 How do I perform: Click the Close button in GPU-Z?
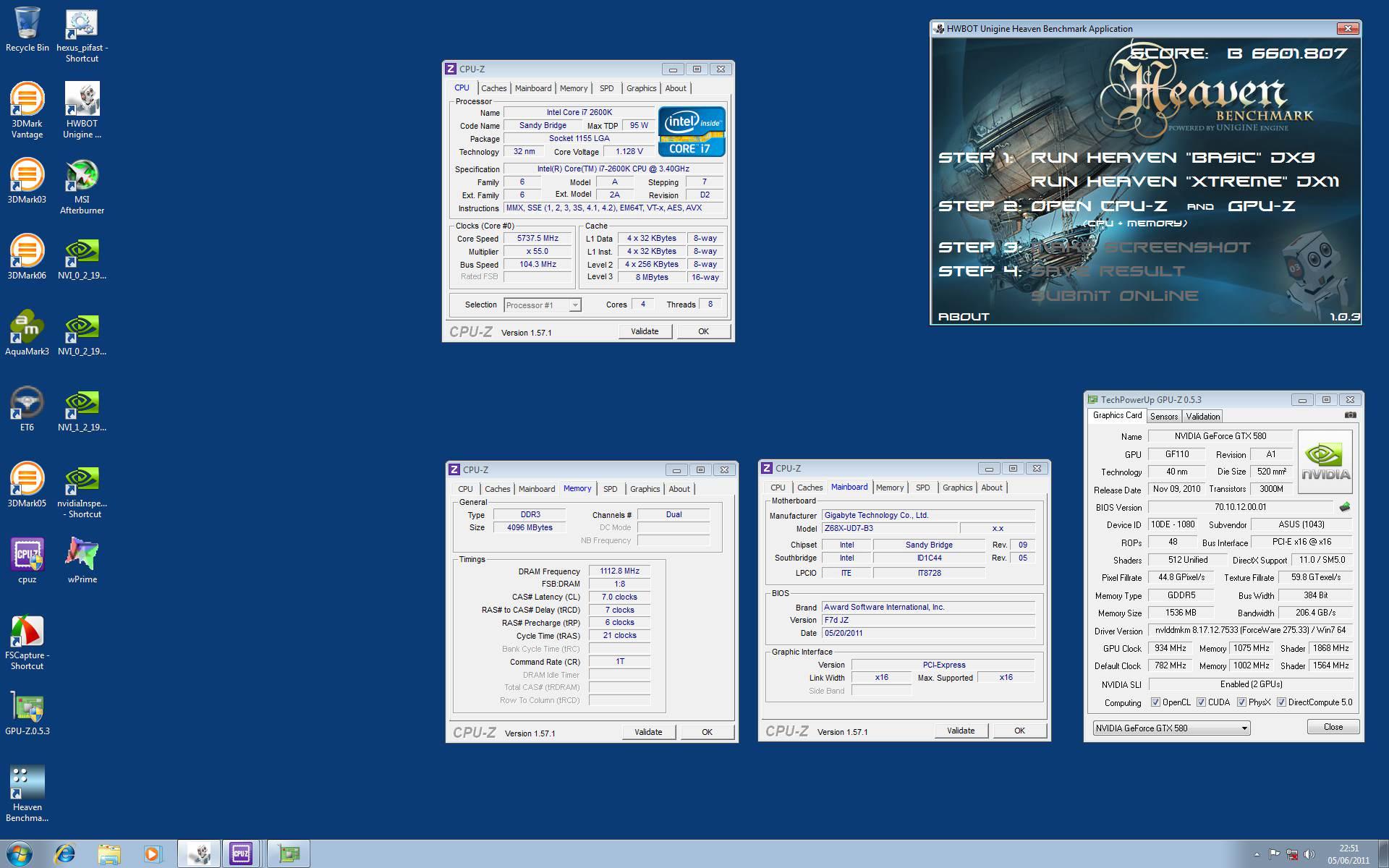coord(1333,727)
